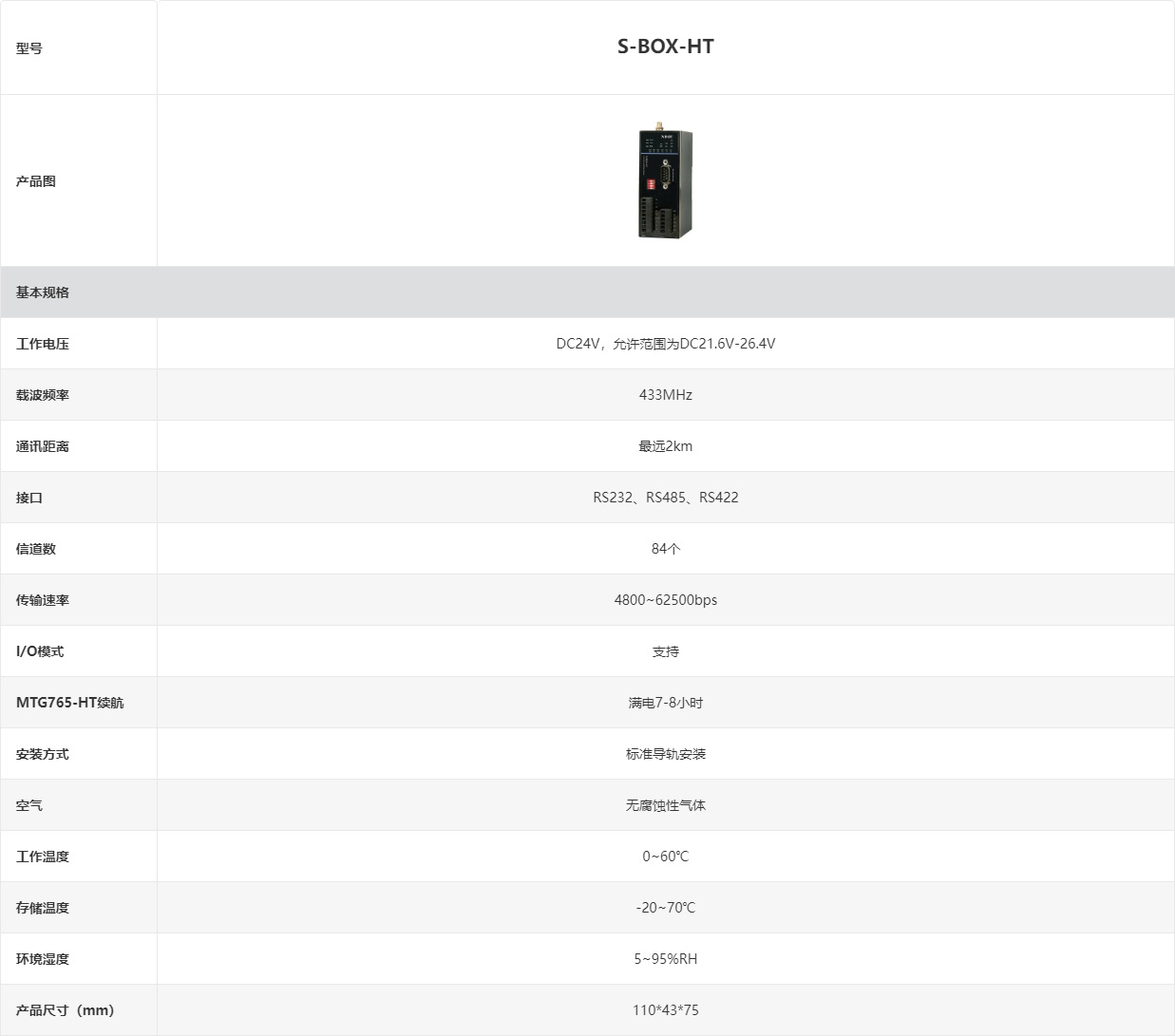Click the S-BOX-HT product image
The height and width of the screenshot is (1036, 1175).
click(665, 180)
